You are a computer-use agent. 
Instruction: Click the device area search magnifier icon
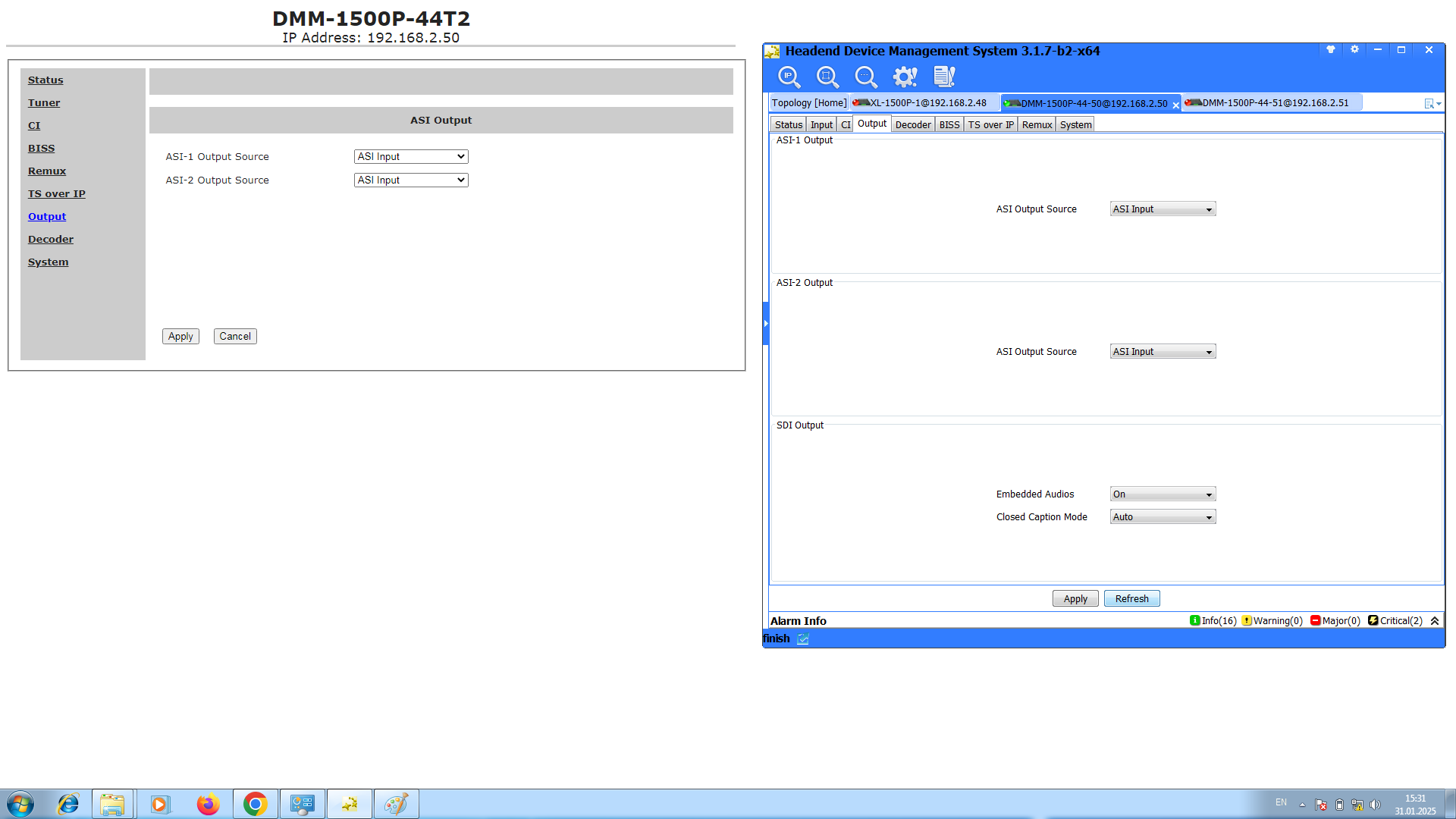click(x=827, y=77)
